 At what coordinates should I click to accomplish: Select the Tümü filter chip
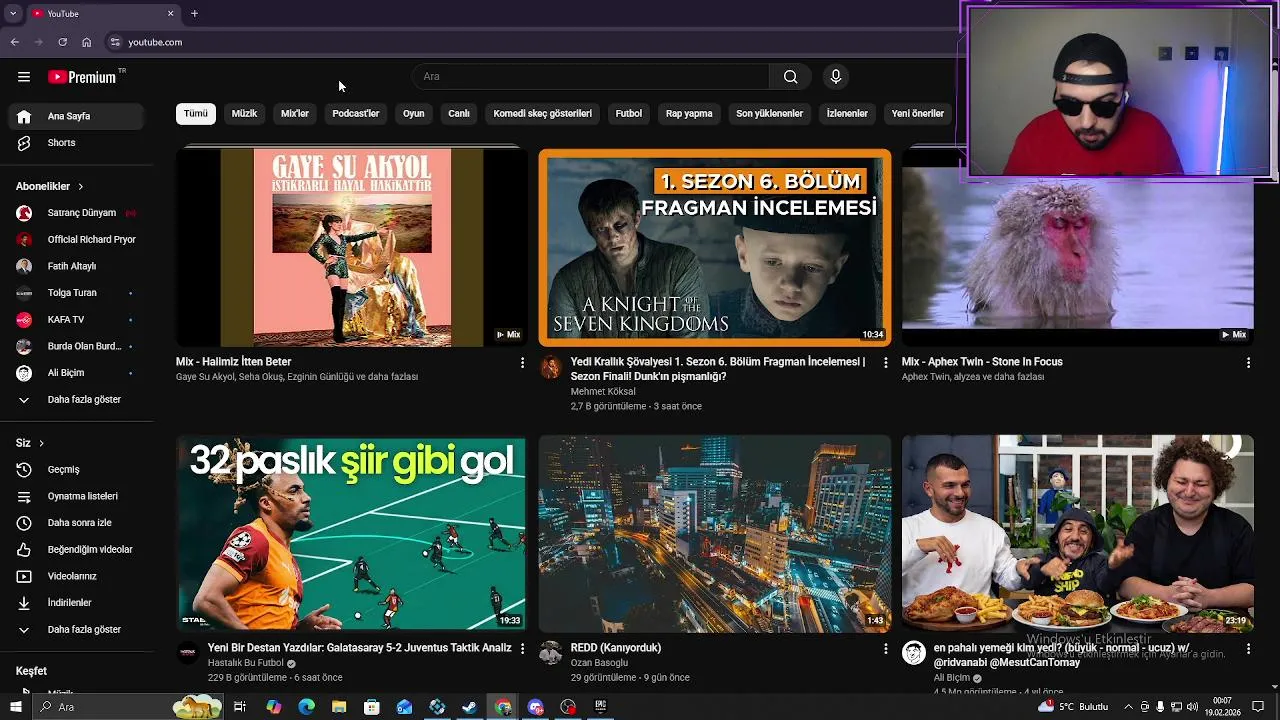coord(196,113)
